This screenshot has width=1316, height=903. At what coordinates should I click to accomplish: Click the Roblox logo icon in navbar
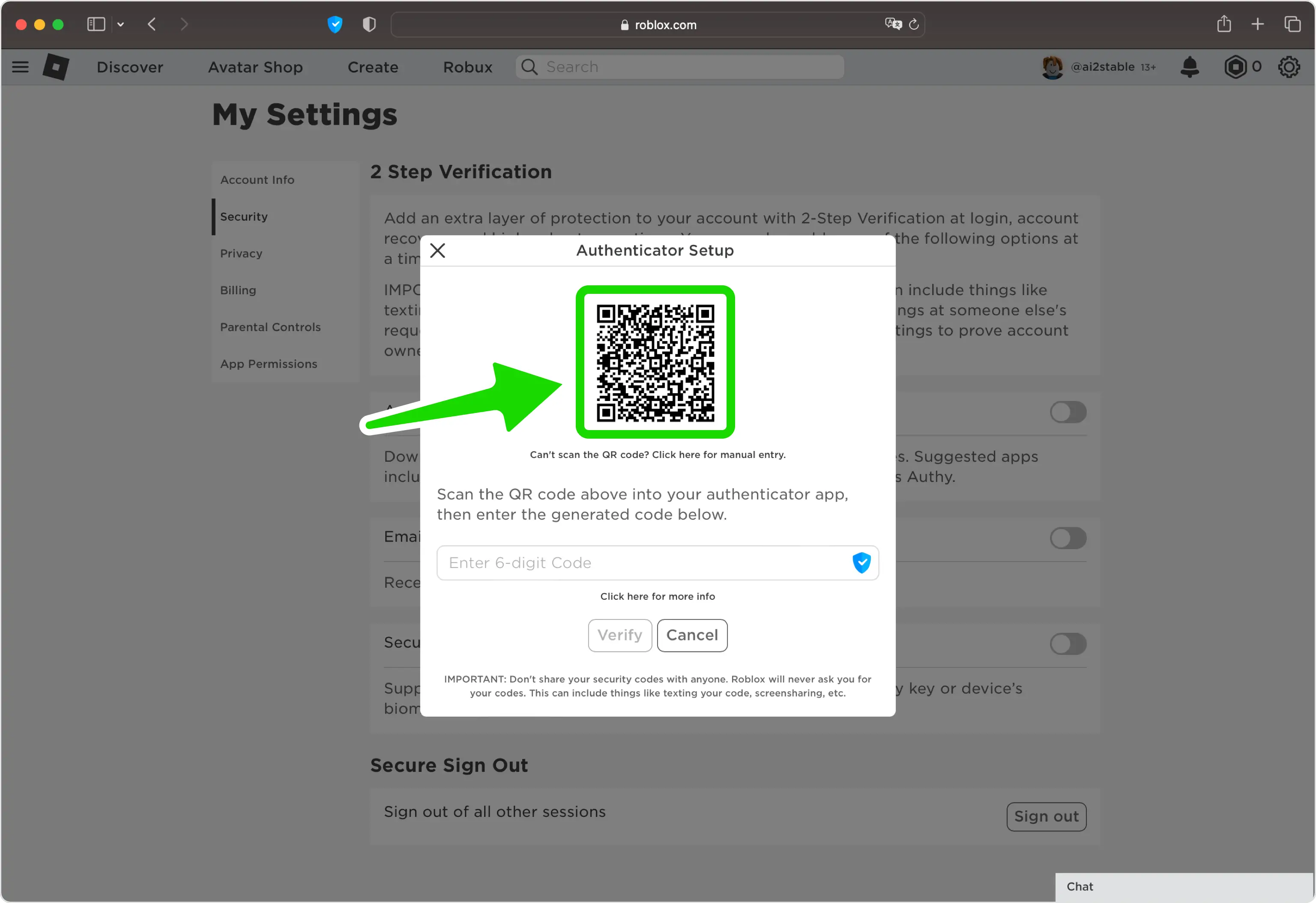tap(57, 67)
